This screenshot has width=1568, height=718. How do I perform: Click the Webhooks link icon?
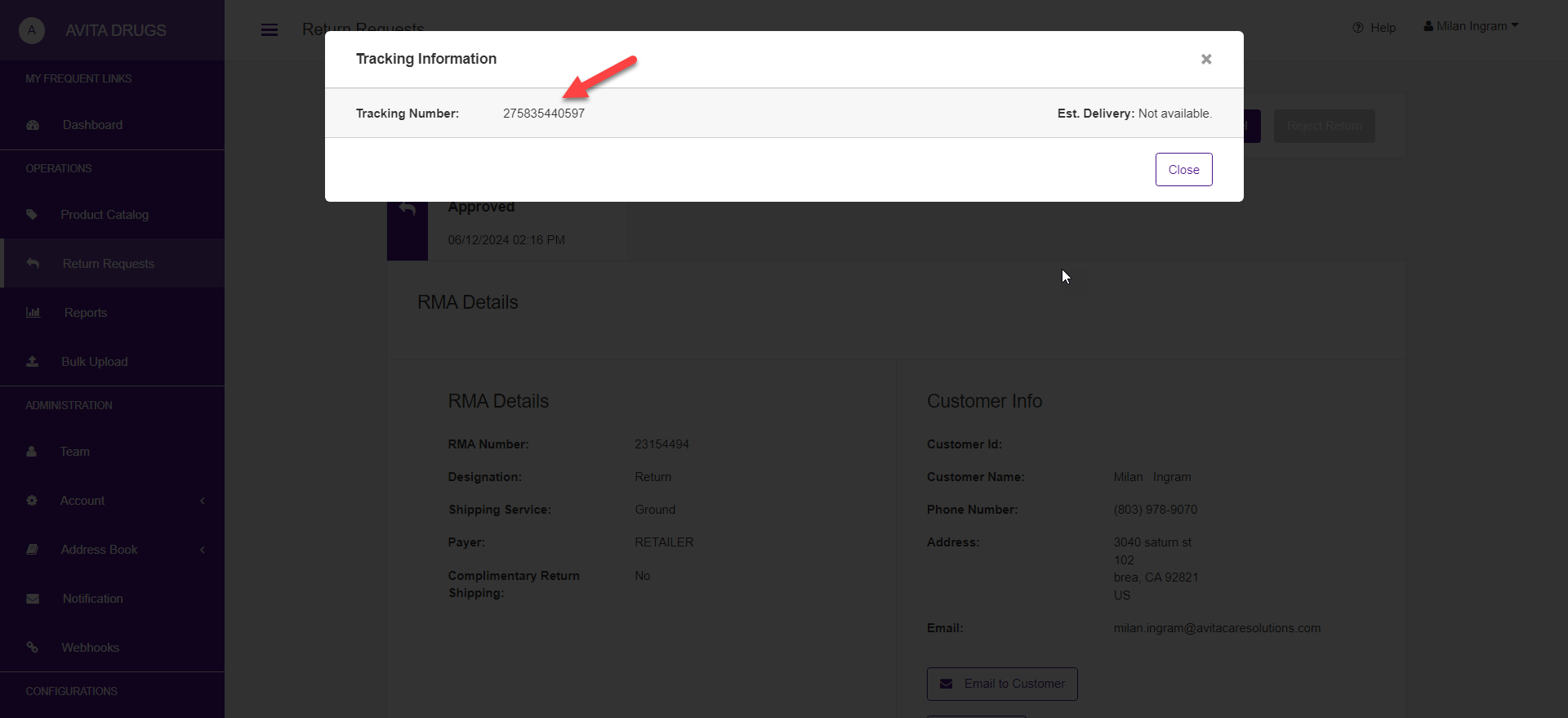point(32,647)
